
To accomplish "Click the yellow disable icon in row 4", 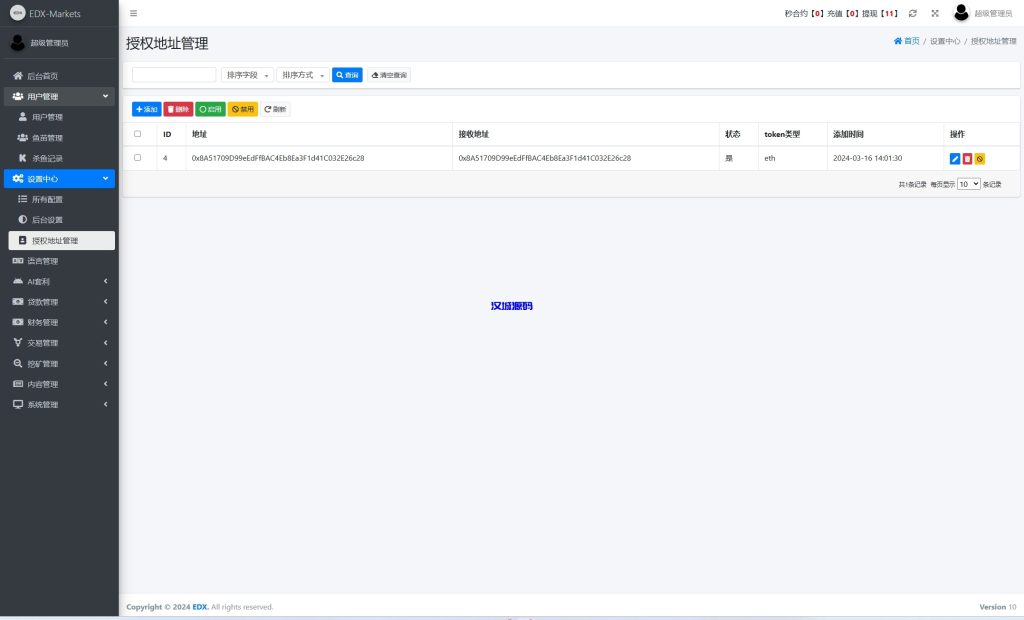I will pyautogui.click(x=980, y=158).
